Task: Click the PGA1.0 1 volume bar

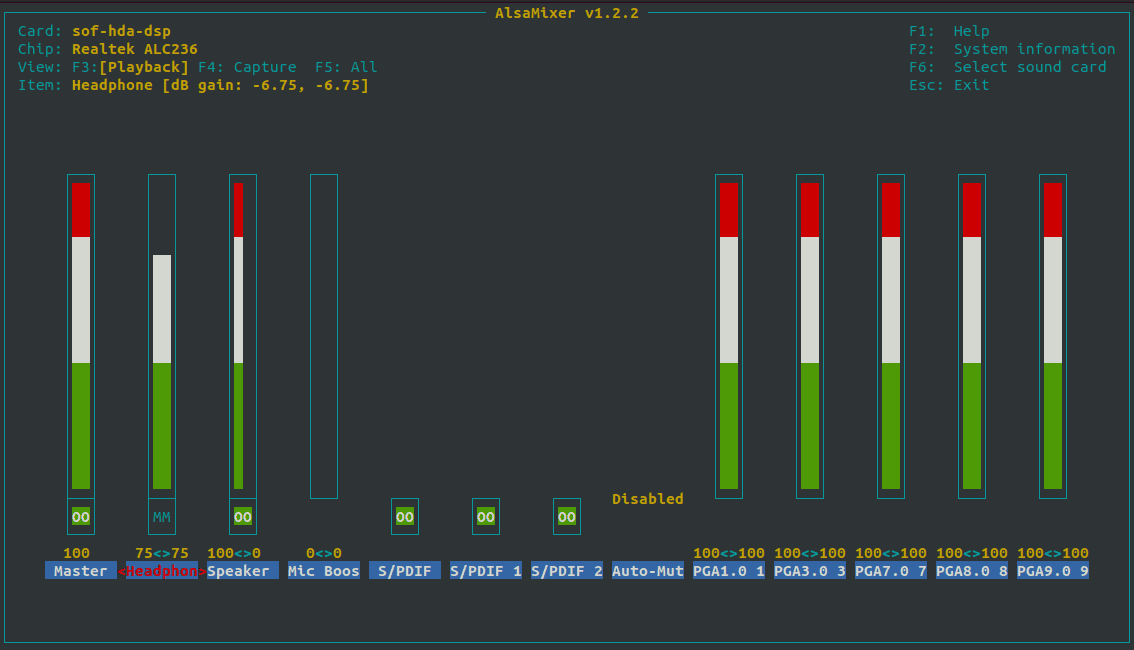Action: click(x=729, y=336)
